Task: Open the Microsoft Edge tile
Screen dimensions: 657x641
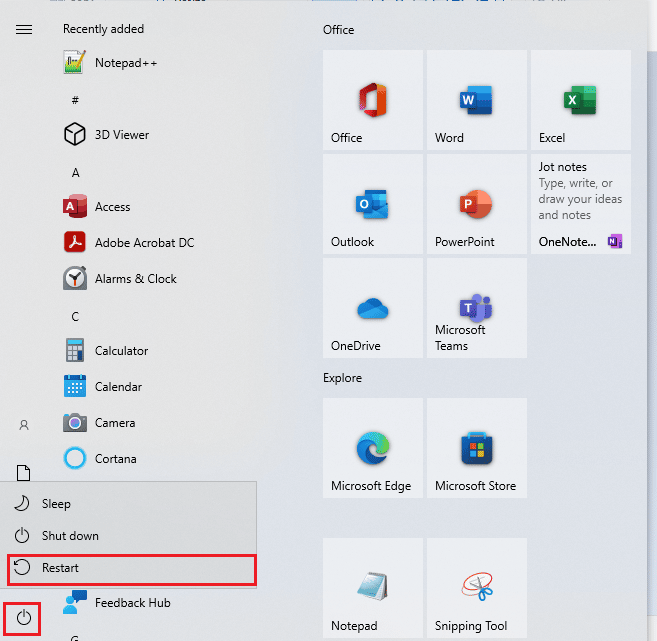Action: [x=372, y=448]
